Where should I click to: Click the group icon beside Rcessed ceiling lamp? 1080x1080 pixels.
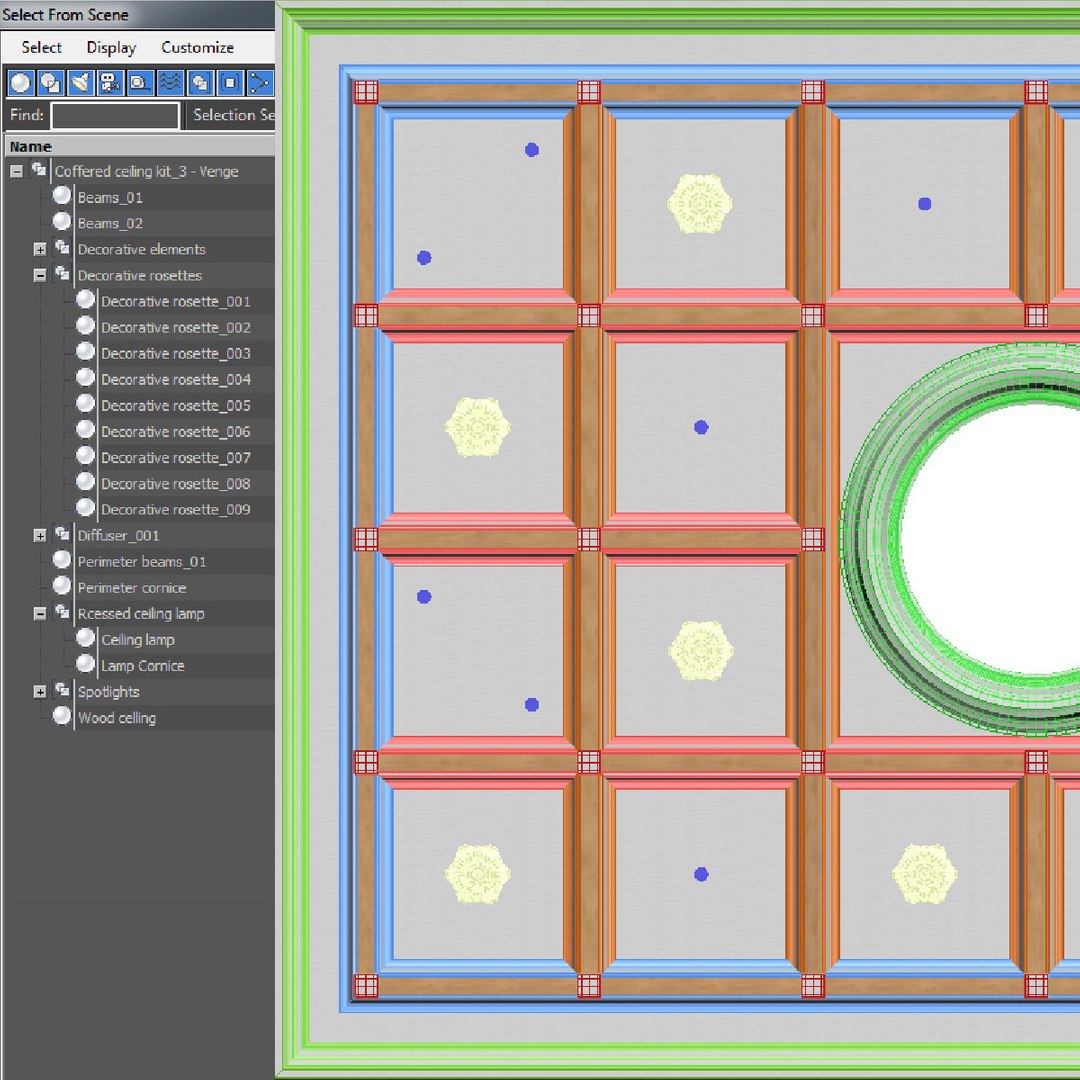tap(62, 612)
